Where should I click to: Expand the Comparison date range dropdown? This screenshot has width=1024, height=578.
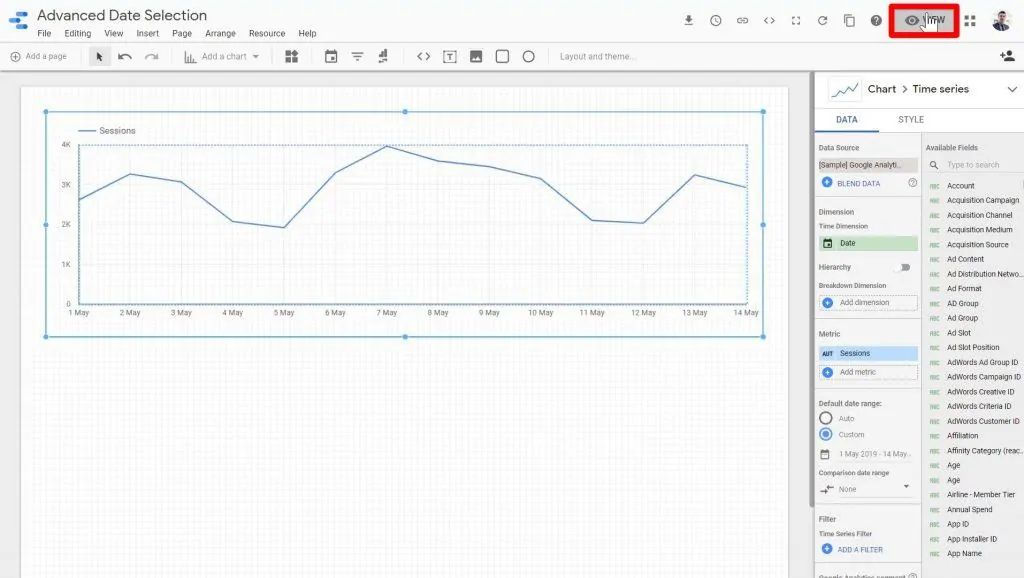[866, 488]
